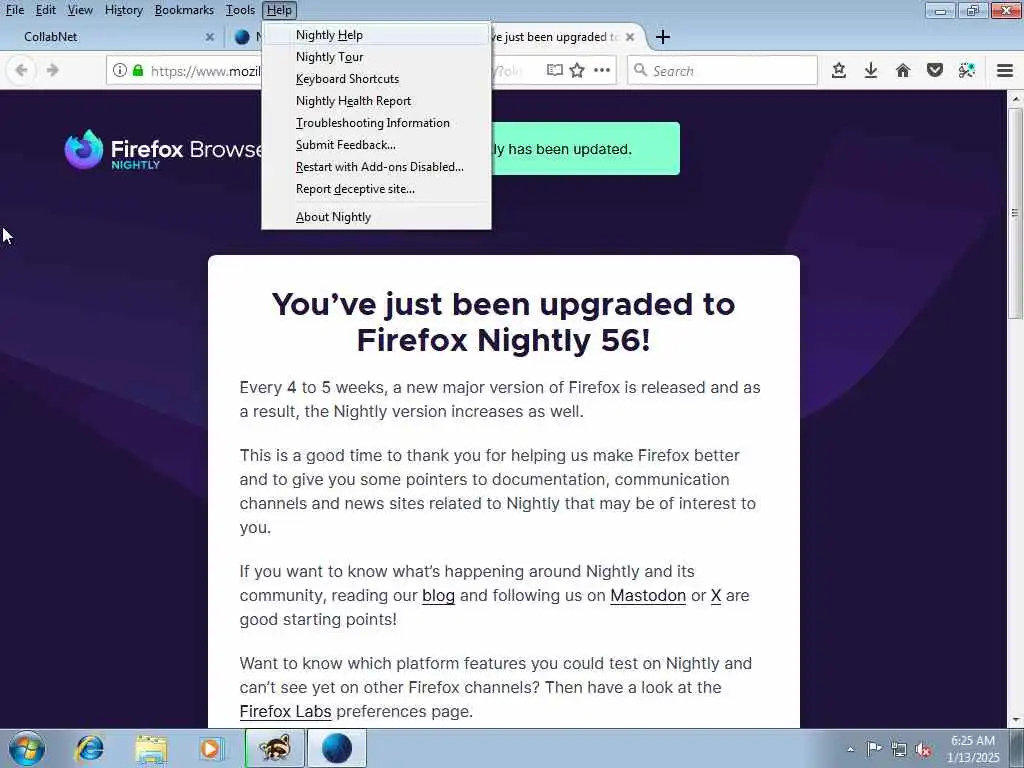
Task: Click the green secure padlock icon
Action: point(138,71)
